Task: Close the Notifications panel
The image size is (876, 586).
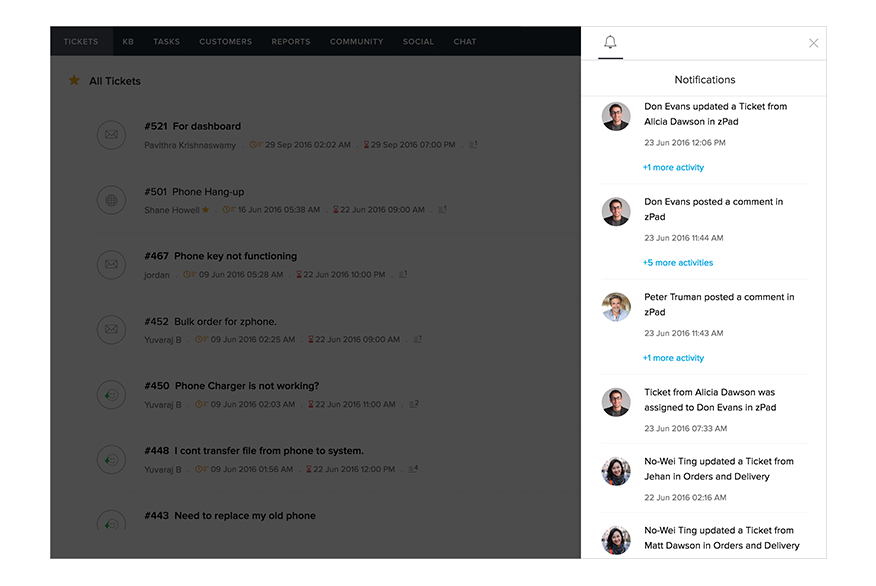Action: [x=813, y=43]
